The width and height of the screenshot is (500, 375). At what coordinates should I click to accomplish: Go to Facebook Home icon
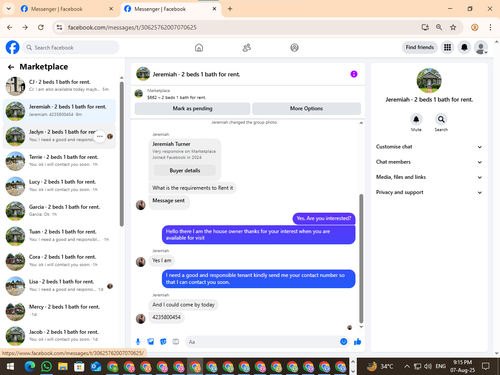click(x=199, y=48)
